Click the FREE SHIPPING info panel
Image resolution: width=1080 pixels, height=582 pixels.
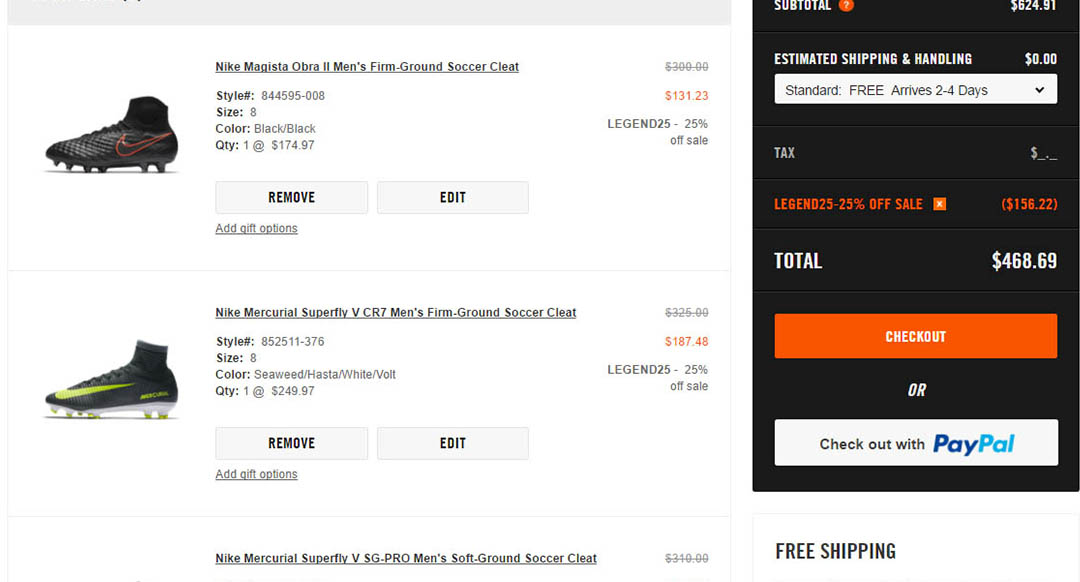click(836, 551)
